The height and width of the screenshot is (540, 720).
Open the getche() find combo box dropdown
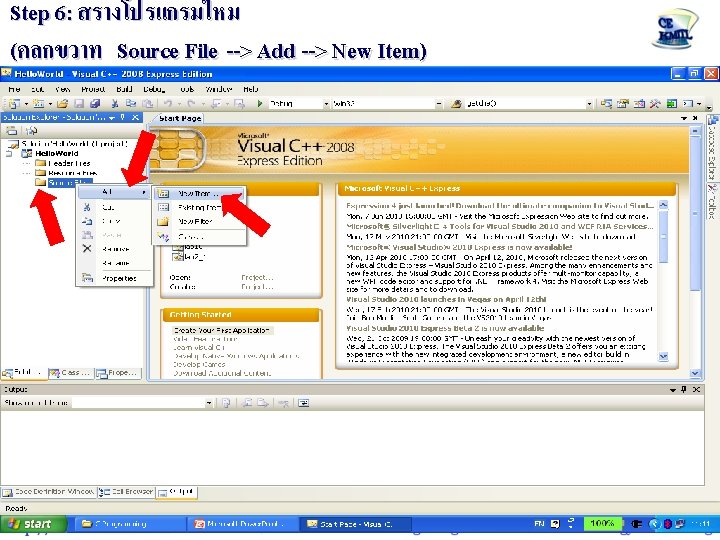(x=589, y=104)
